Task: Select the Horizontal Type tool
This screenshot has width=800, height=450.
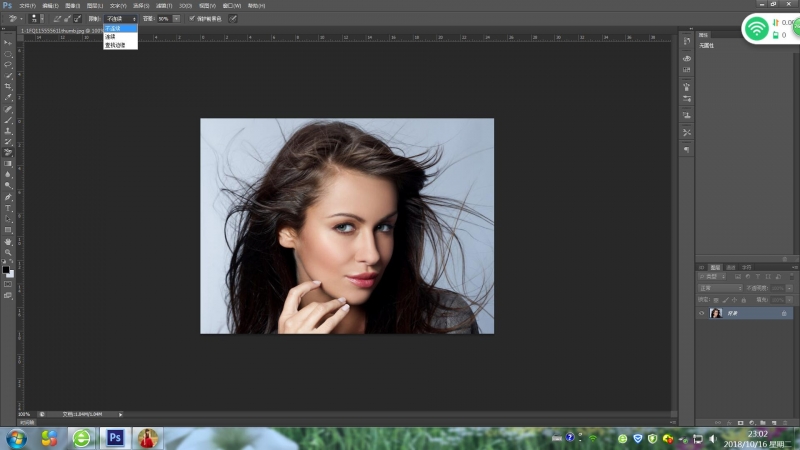Action: (x=8, y=207)
